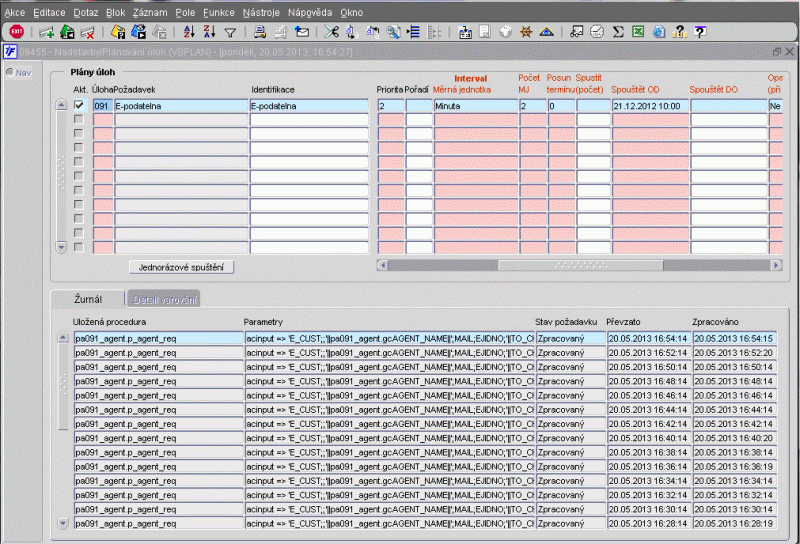Click the indented list lines icon
Screen dimensions: 800x544
coord(413,32)
